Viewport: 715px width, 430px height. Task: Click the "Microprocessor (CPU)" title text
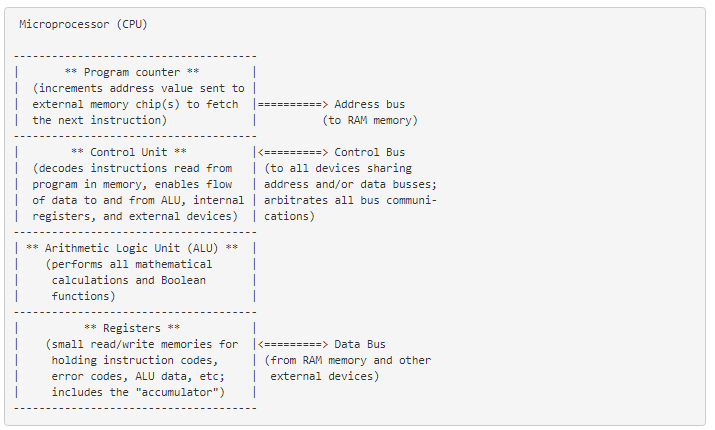(83, 24)
